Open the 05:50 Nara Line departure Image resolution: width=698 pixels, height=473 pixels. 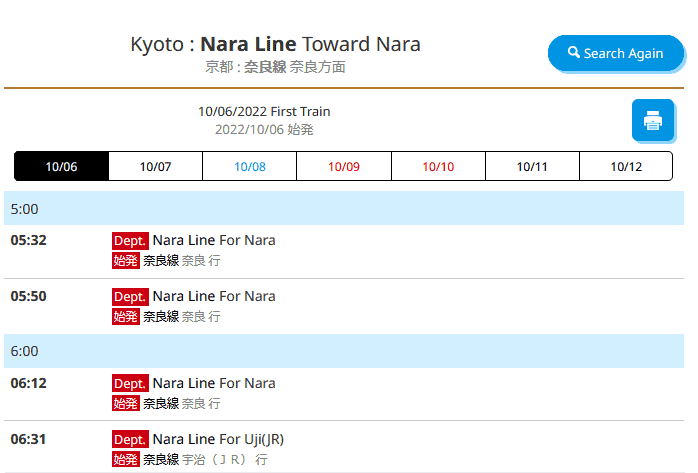click(213, 296)
